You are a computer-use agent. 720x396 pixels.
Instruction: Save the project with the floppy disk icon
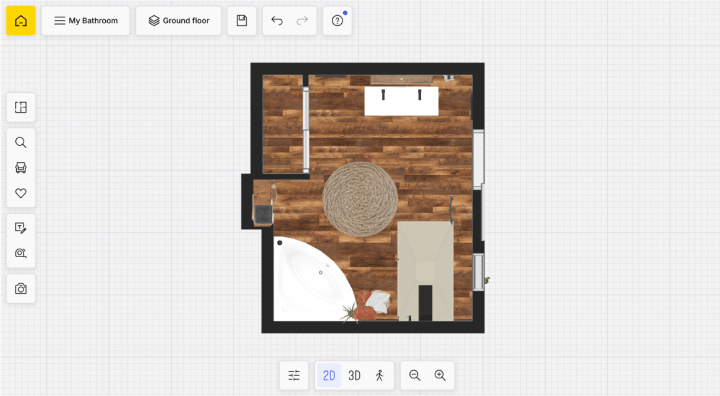point(242,21)
